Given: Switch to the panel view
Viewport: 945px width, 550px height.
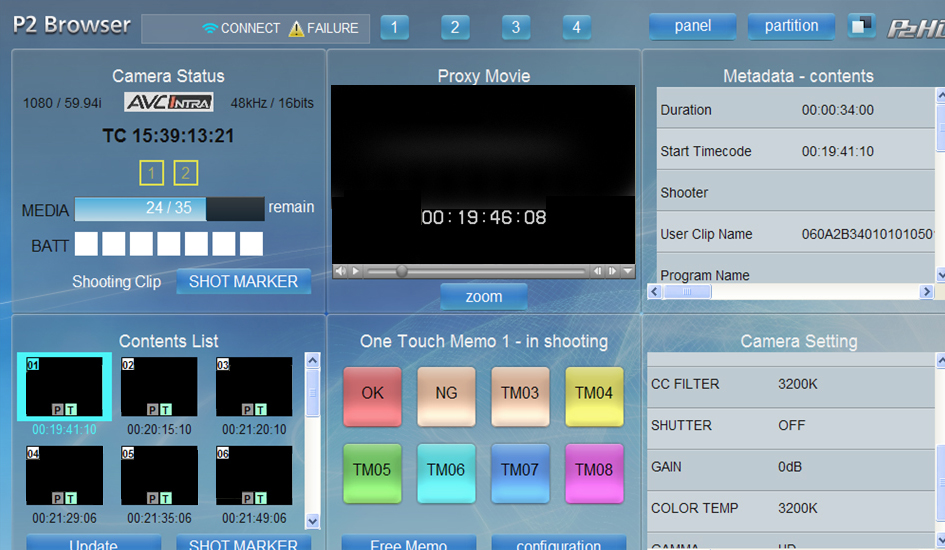Looking at the screenshot, I should pyautogui.click(x=692, y=26).
